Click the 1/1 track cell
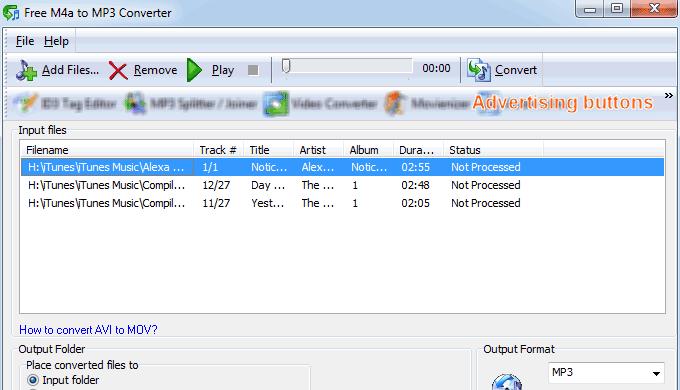 click(210, 167)
